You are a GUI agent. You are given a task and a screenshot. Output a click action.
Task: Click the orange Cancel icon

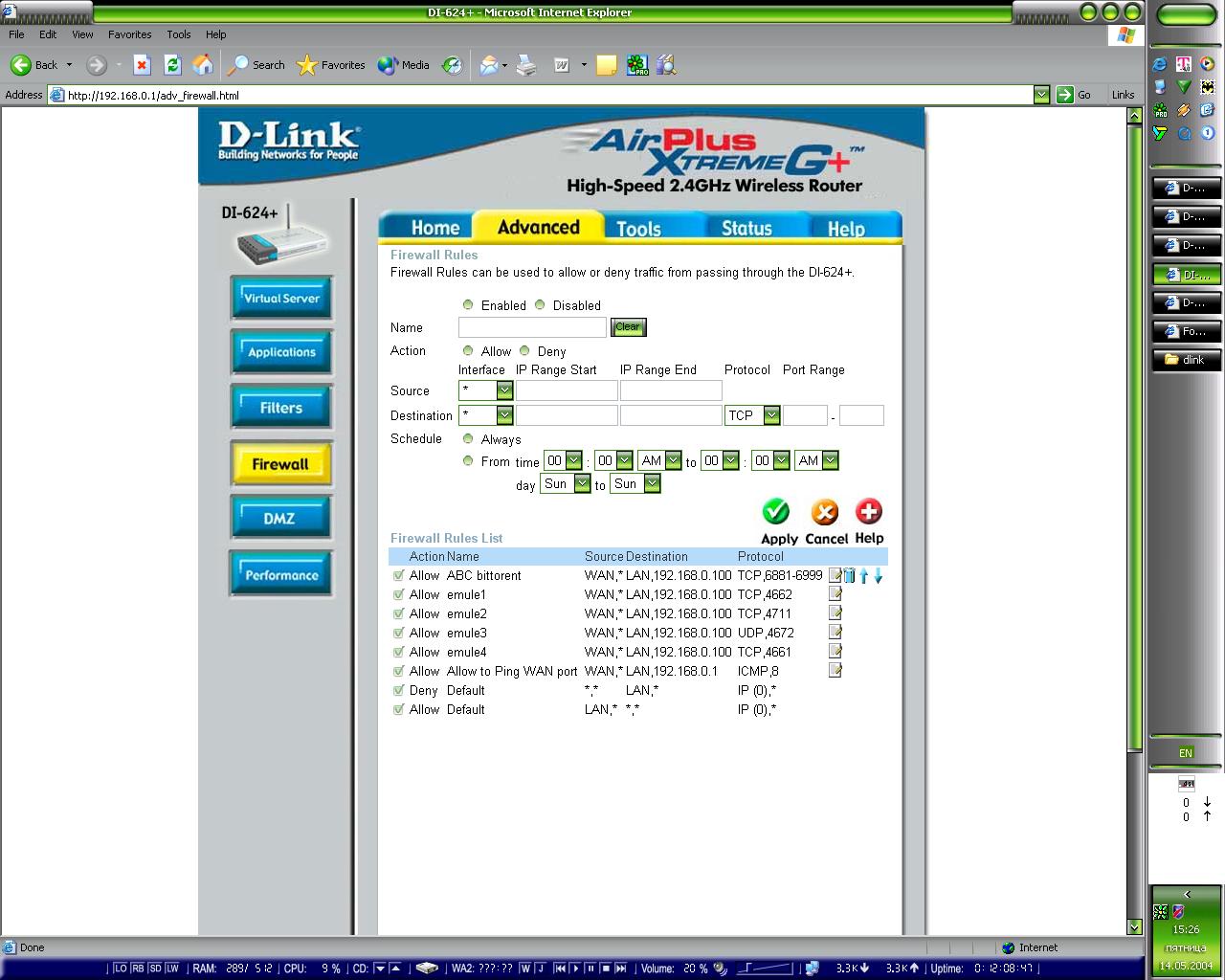coord(824,512)
